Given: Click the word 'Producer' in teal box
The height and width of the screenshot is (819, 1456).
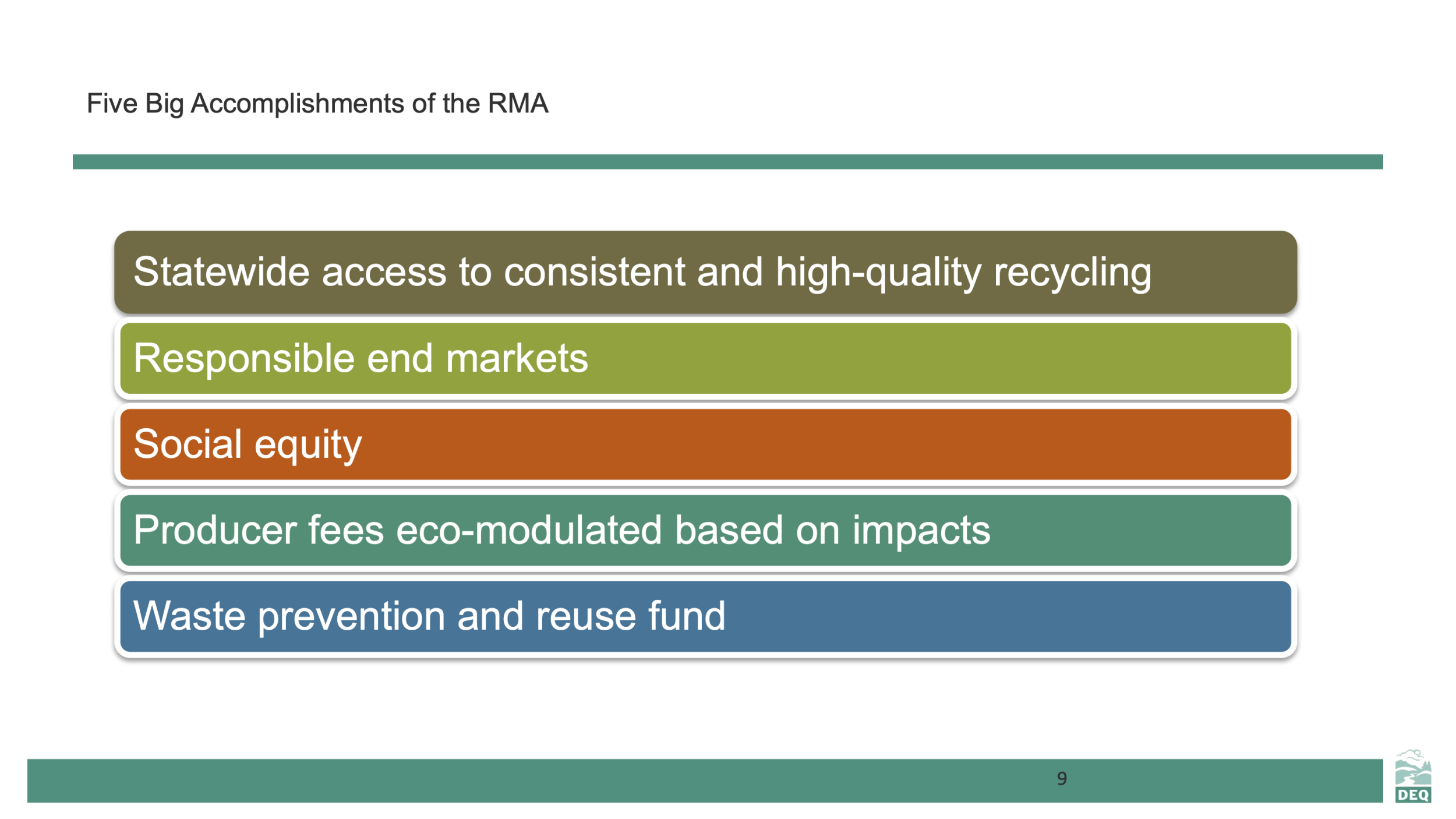Looking at the screenshot, I should (x=215, y=530).
